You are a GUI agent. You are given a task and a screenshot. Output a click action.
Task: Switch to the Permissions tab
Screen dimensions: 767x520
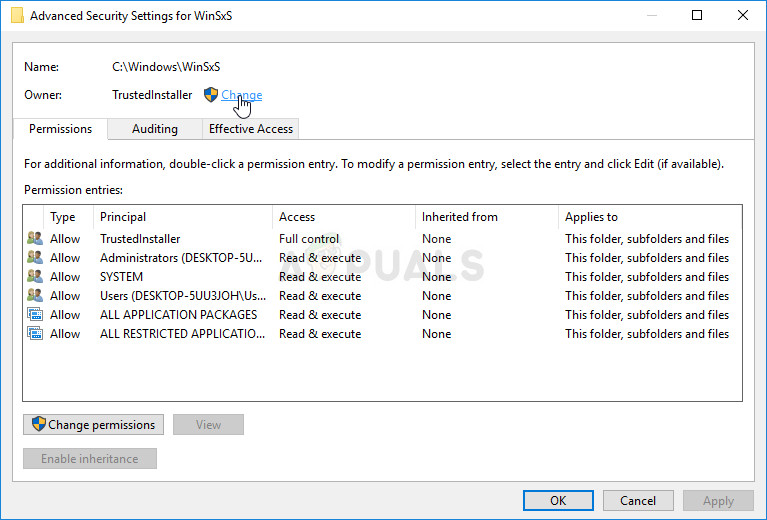(60, 129)
